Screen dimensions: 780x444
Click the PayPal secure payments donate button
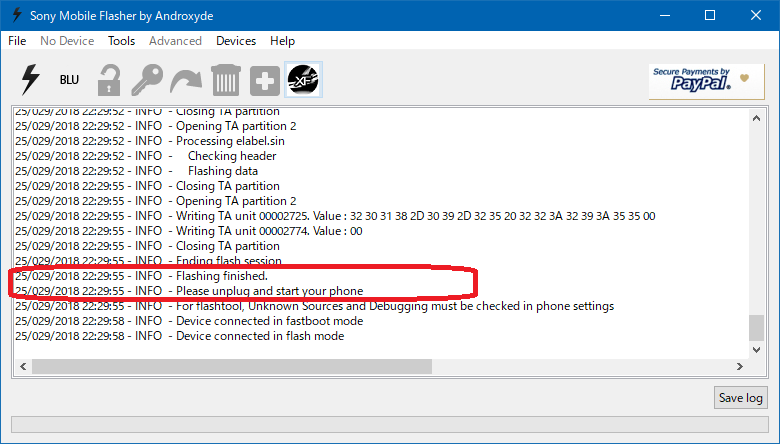click(x=706, y=82)
